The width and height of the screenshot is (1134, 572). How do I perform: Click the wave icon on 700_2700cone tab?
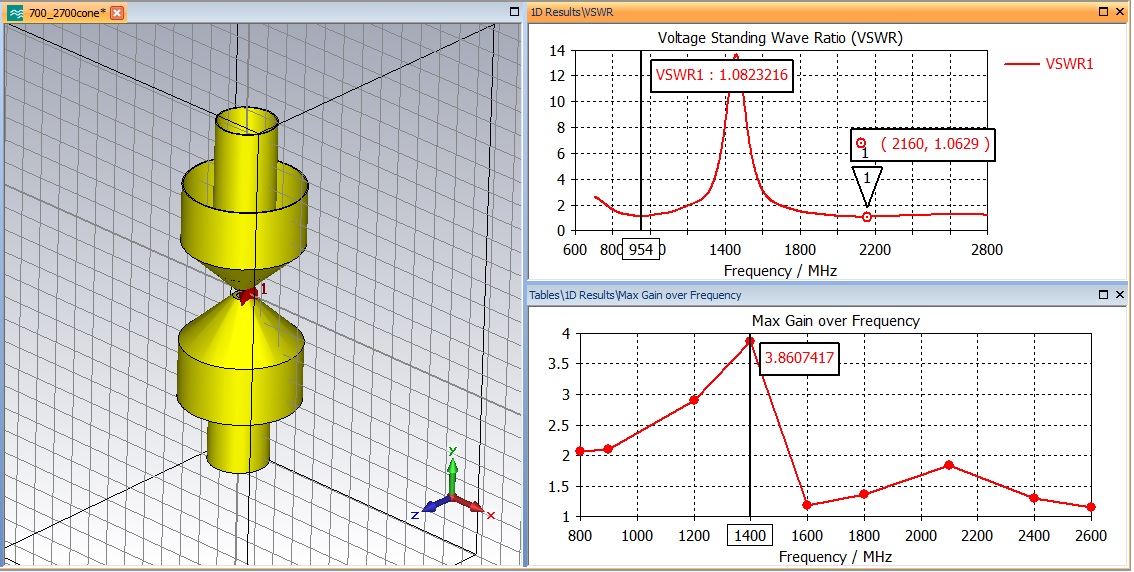17,13
